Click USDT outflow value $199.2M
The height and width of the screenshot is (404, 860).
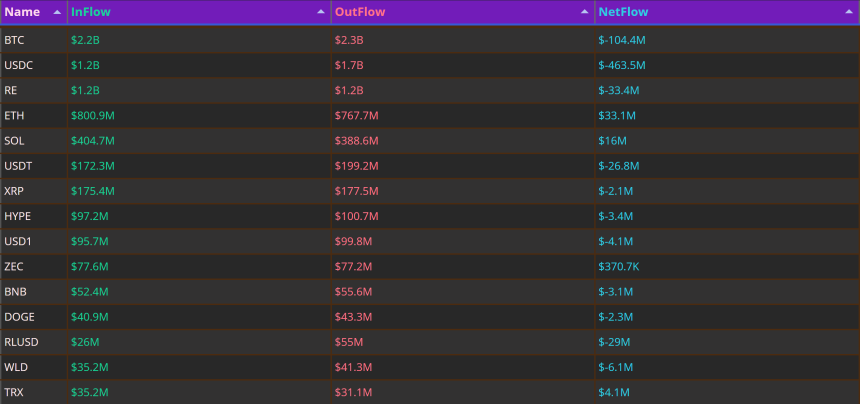[x=357, y=166]
